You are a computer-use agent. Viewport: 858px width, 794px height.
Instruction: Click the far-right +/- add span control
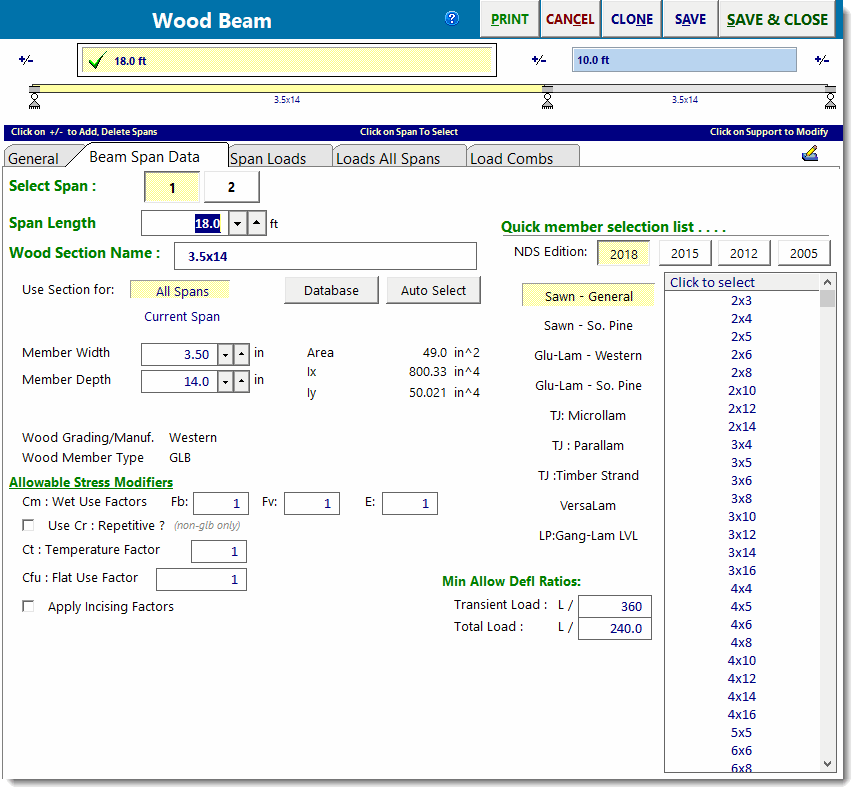821,60
